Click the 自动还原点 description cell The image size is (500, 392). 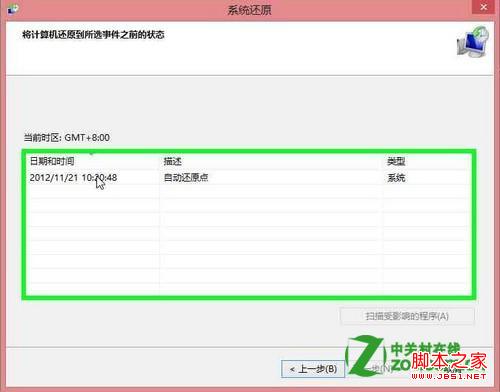click(x=186, y=178)
